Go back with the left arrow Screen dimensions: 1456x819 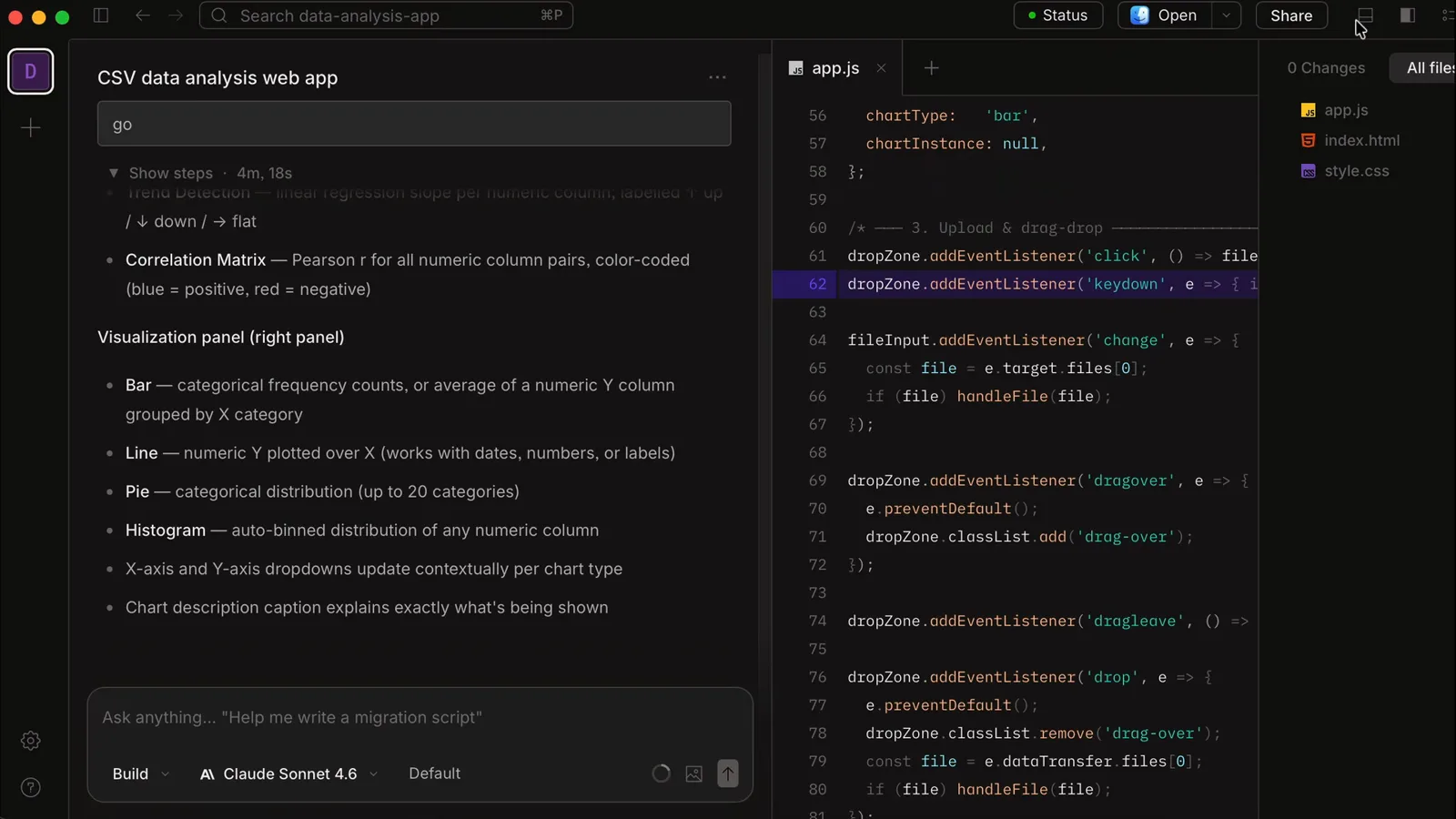coord(142,15)
